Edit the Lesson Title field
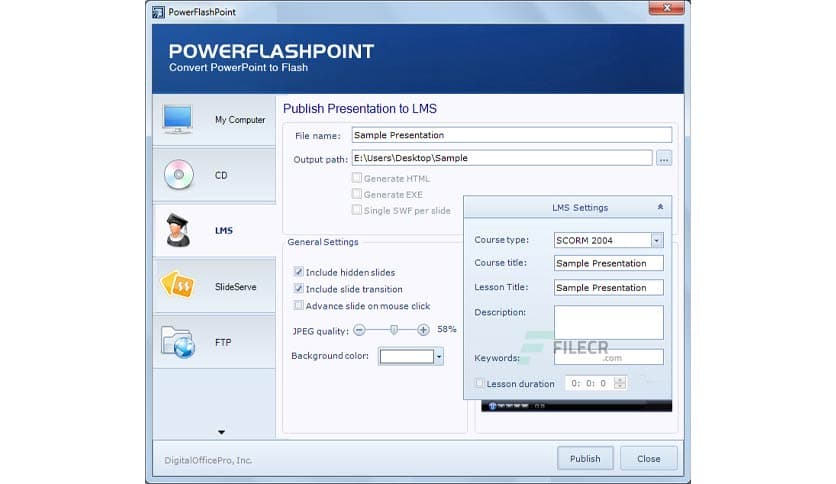The width and height of the screenshot is (836, 484). (x=608, y=287)
